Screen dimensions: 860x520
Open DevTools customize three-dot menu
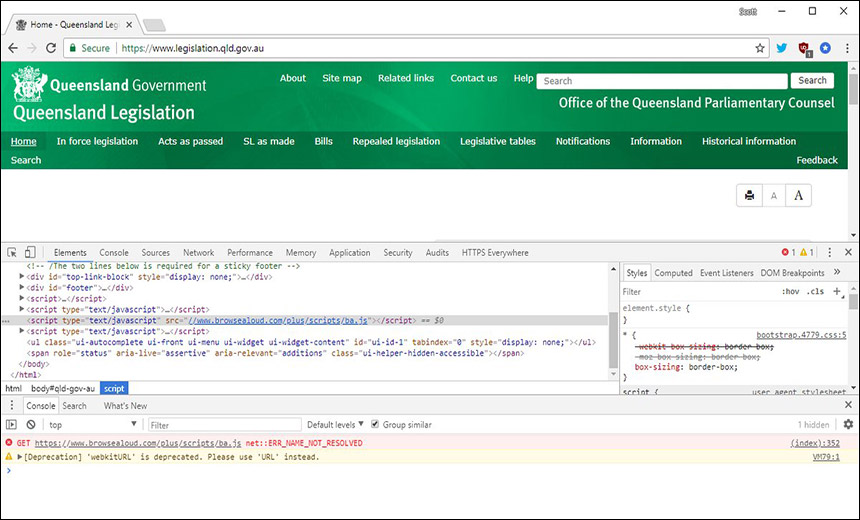tap(829, 252)
